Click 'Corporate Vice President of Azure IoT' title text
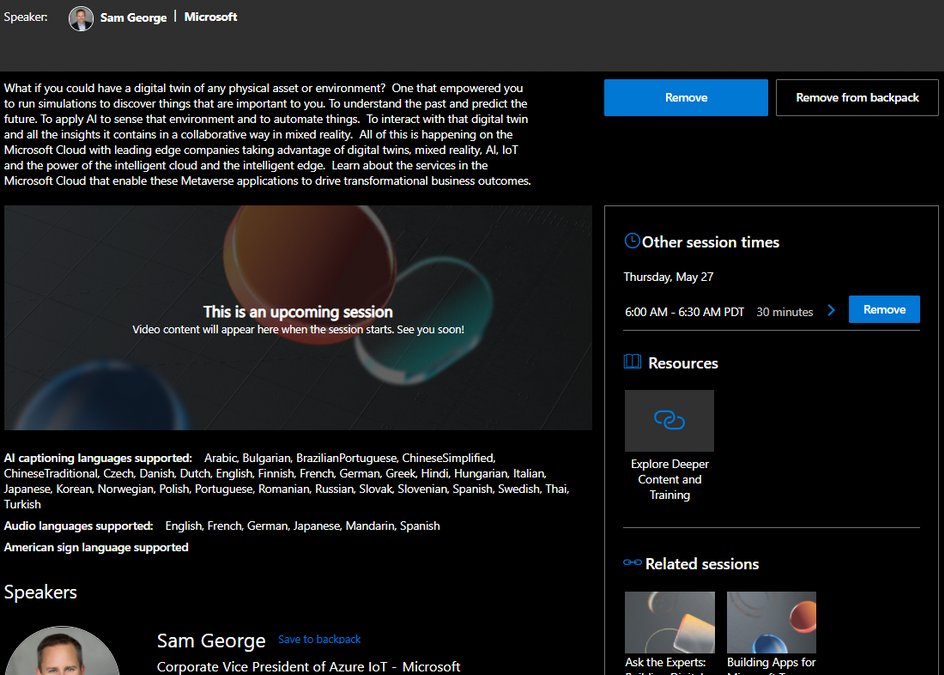Screen dimensions: 944x675 (272, 667)
